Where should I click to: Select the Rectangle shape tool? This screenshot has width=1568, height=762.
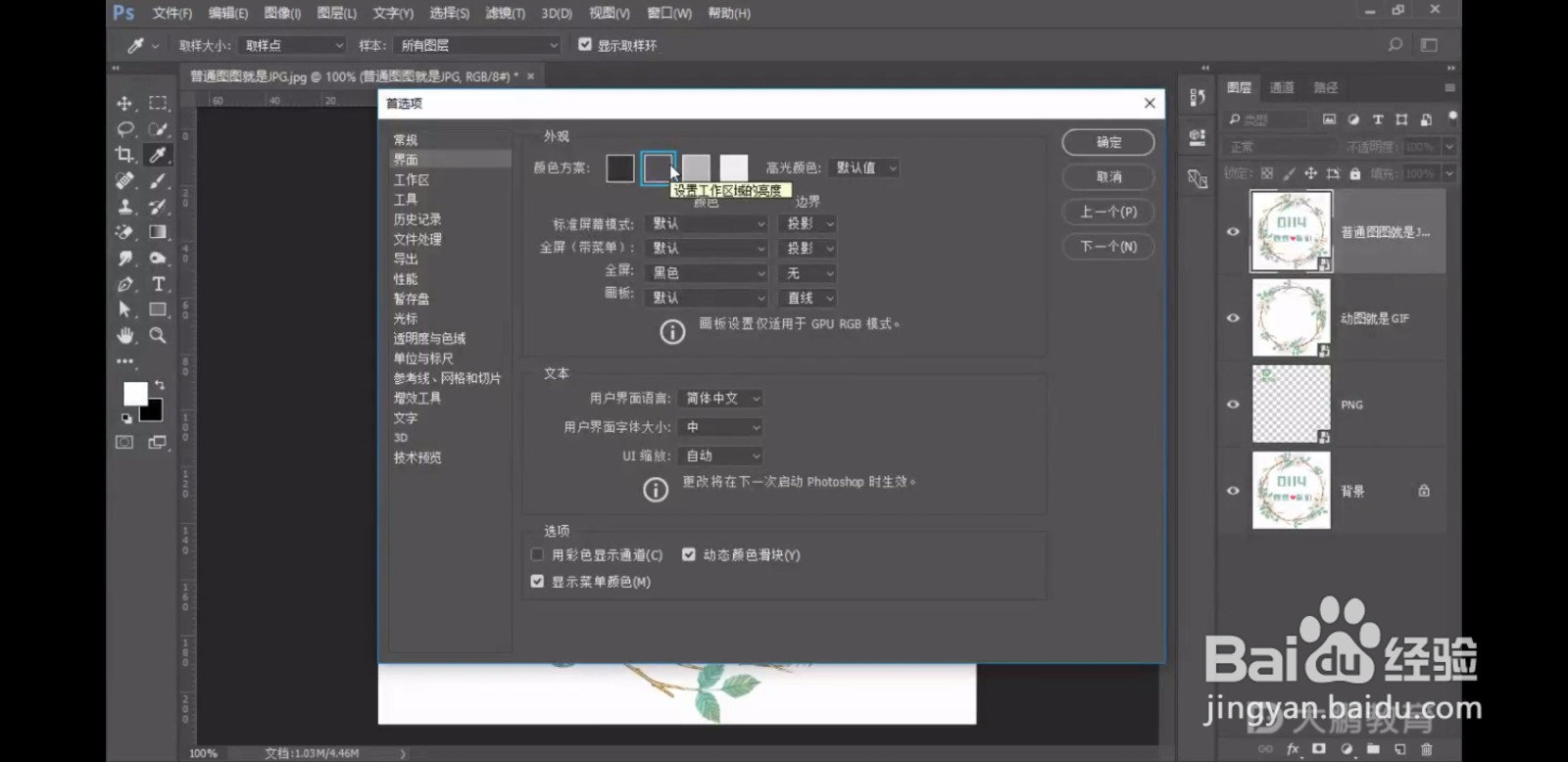[x=157, y=310]
